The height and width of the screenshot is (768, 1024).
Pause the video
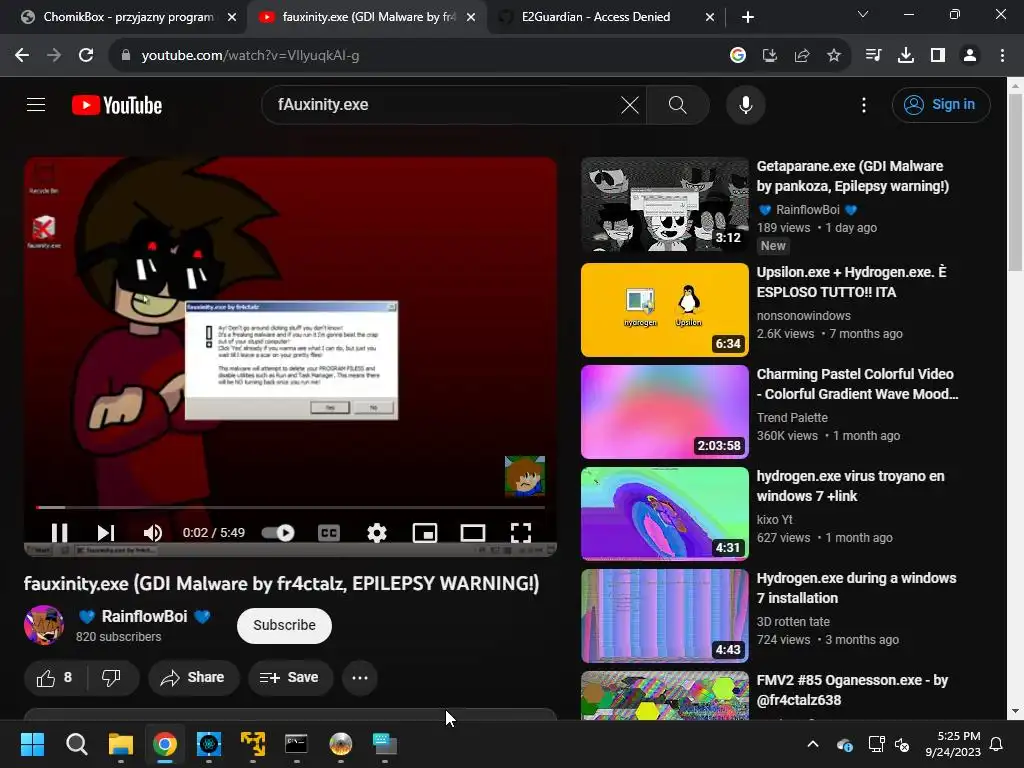coord(59,533)
